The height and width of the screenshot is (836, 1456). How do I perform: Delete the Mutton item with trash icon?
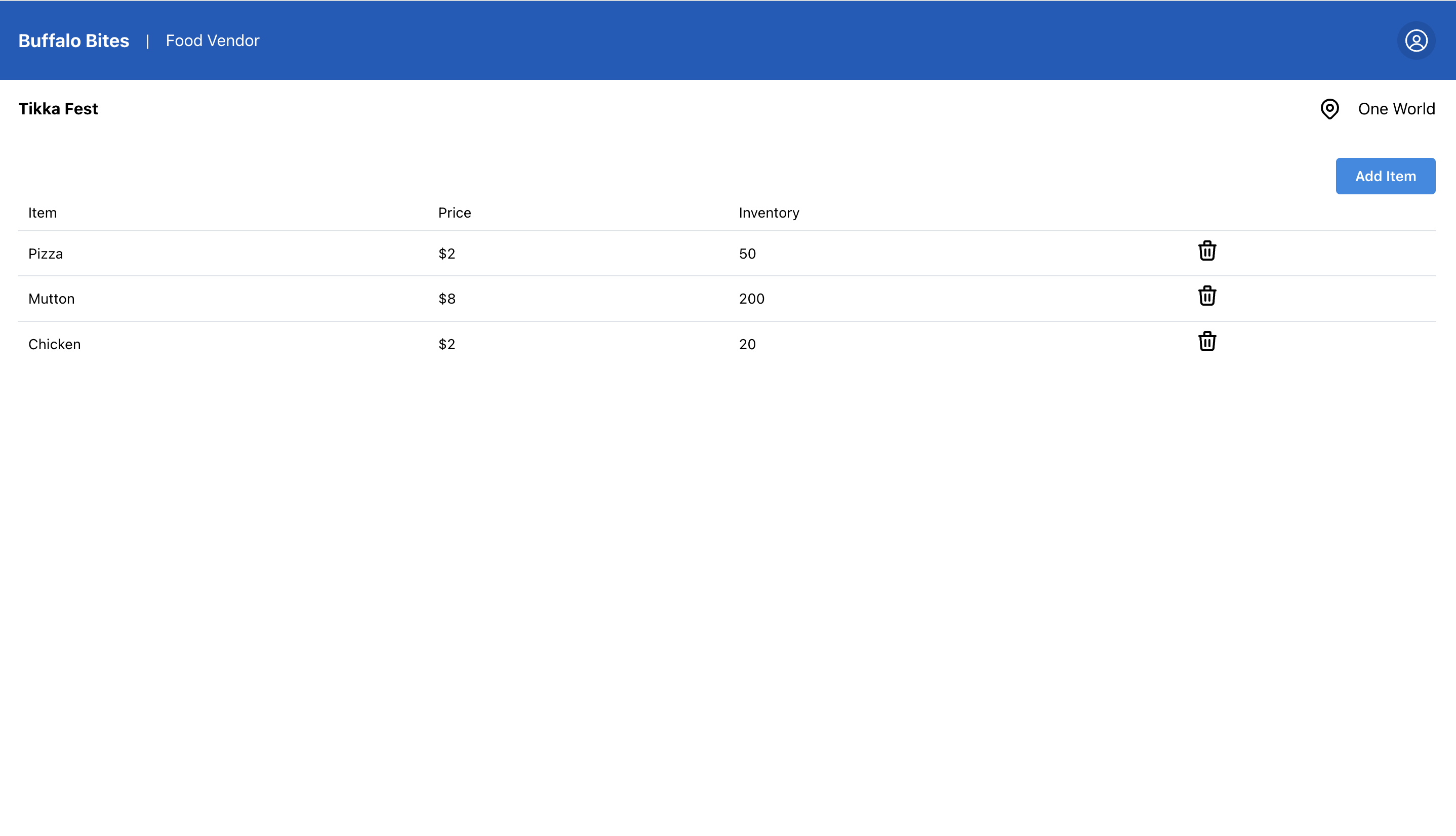1207,296
